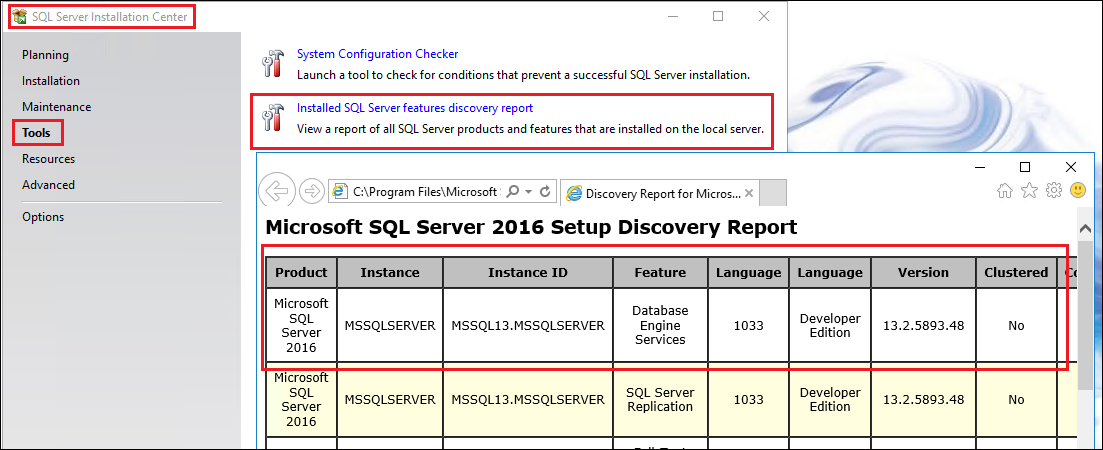1103x450 pixels.
Task: Click Clustered No in SQL Server Replication row
Action: point(1016,399)
